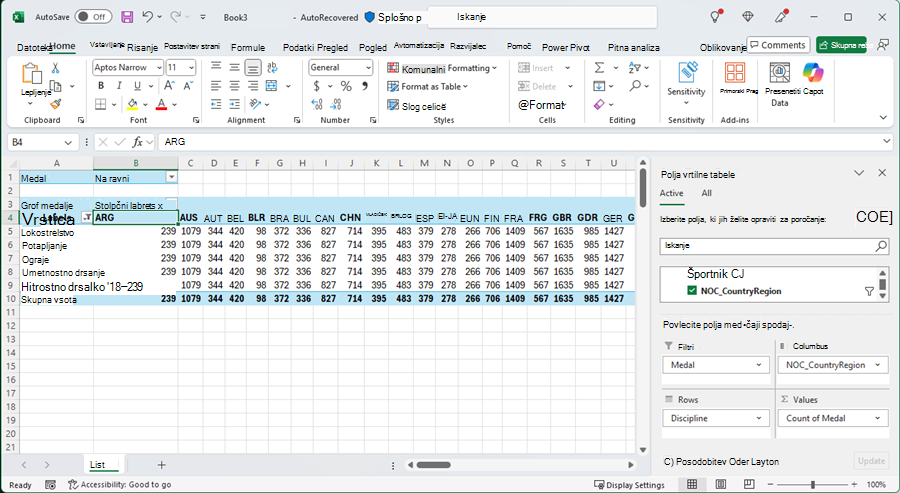This screenshot has width=900, height=493.
Task: Click the AutoSum sigma icon
Action: 599,68
